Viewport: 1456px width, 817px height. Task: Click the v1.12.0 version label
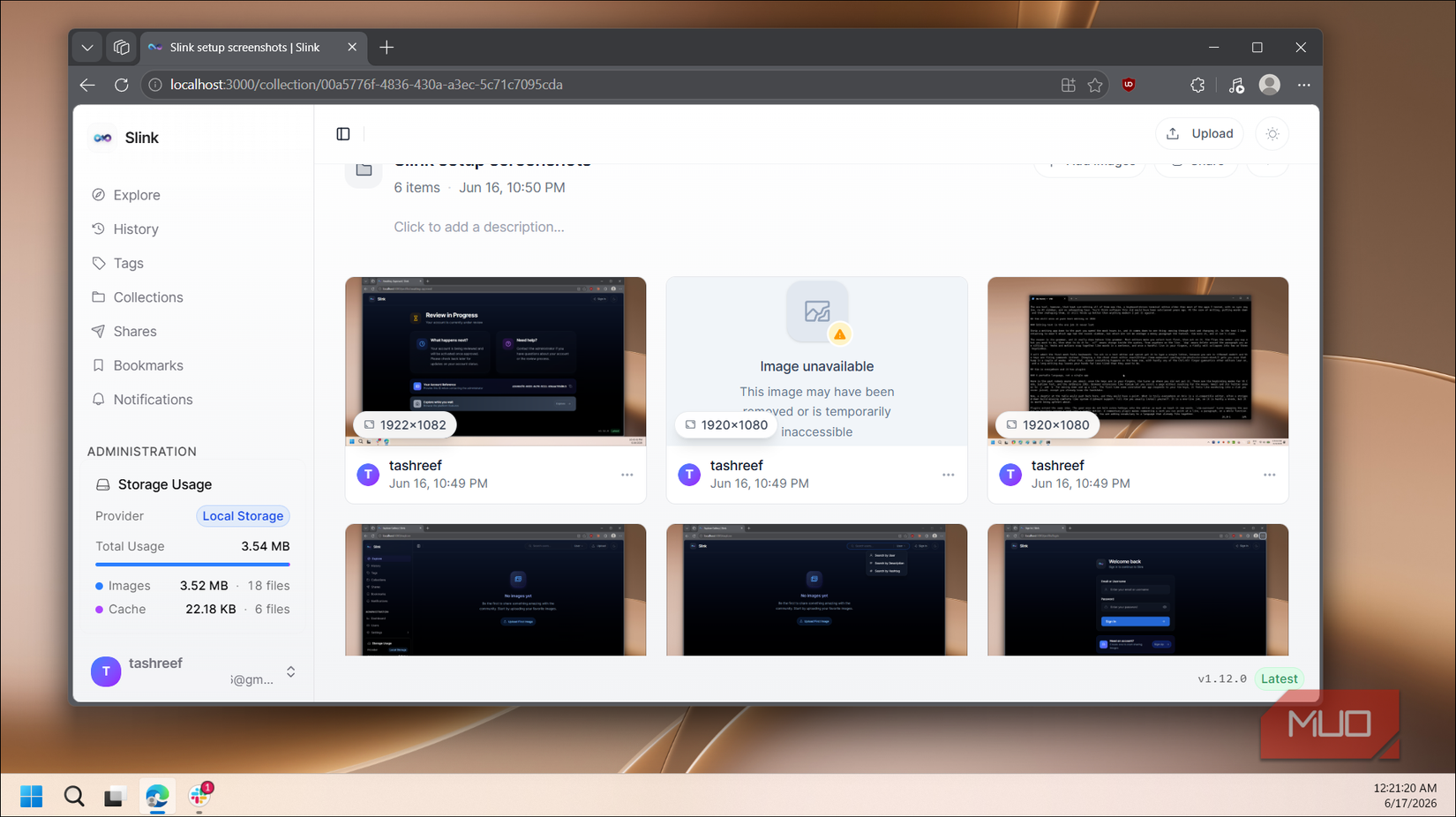(1221, 678)
